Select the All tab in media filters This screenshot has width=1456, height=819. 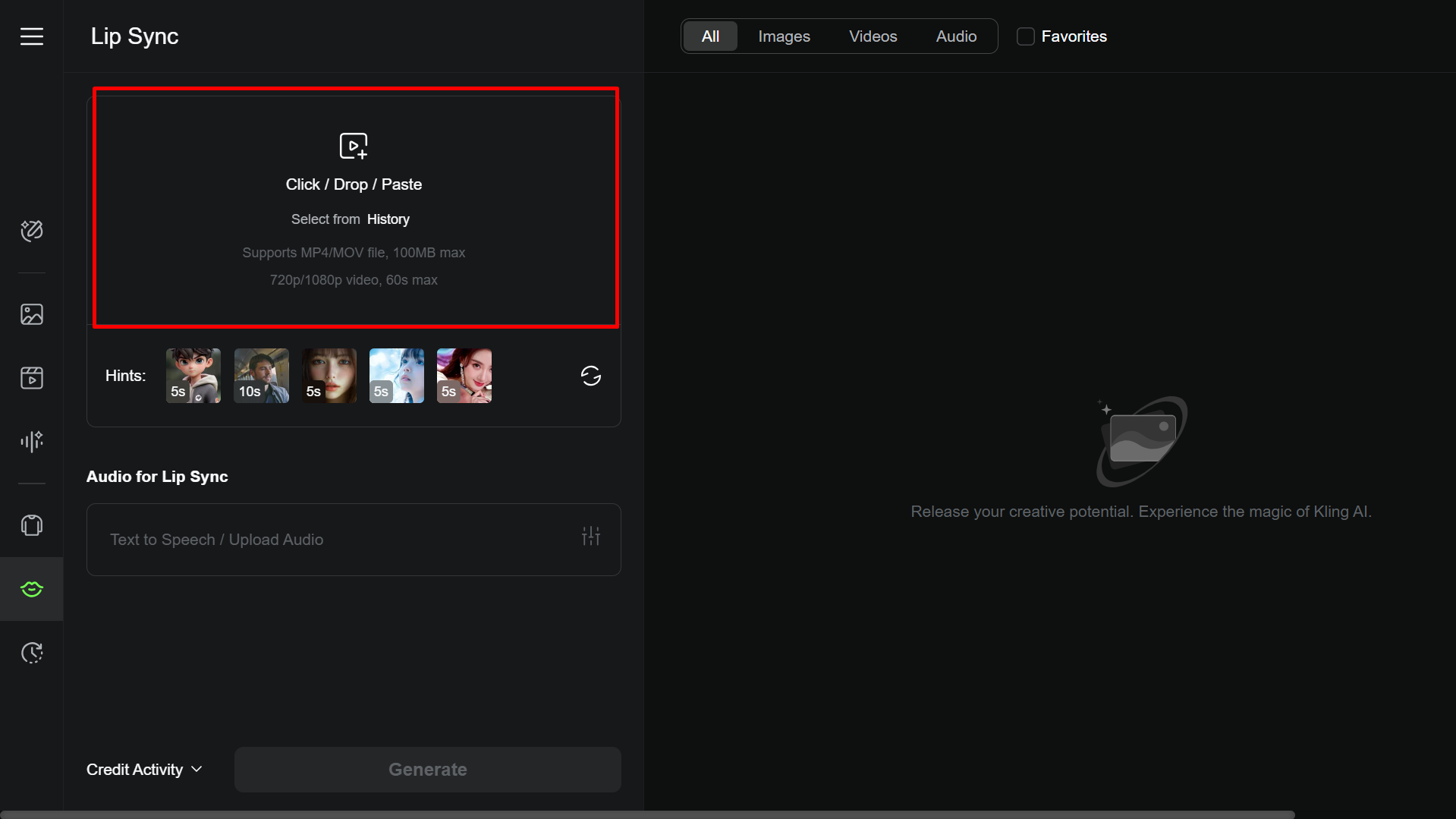tap(709, 36)
